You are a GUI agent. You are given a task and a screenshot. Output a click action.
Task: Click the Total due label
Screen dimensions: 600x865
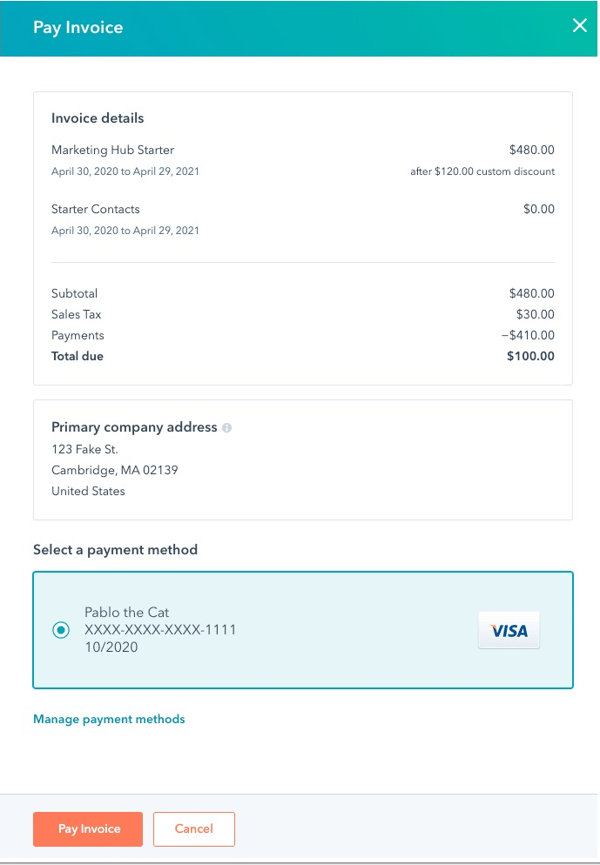click(x=77, y=356)
